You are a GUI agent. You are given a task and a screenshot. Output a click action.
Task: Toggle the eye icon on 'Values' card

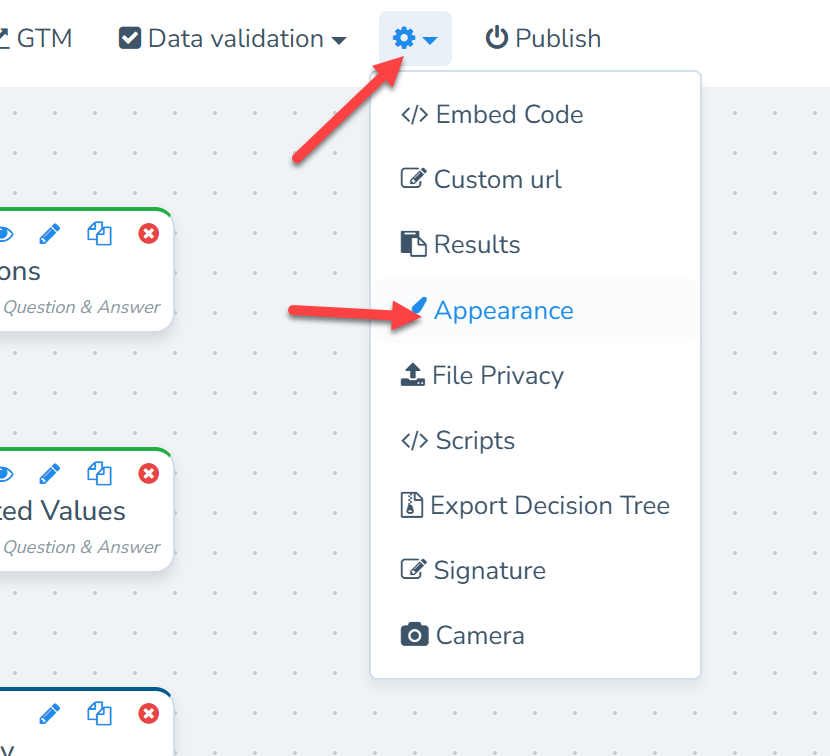point(5,474)
